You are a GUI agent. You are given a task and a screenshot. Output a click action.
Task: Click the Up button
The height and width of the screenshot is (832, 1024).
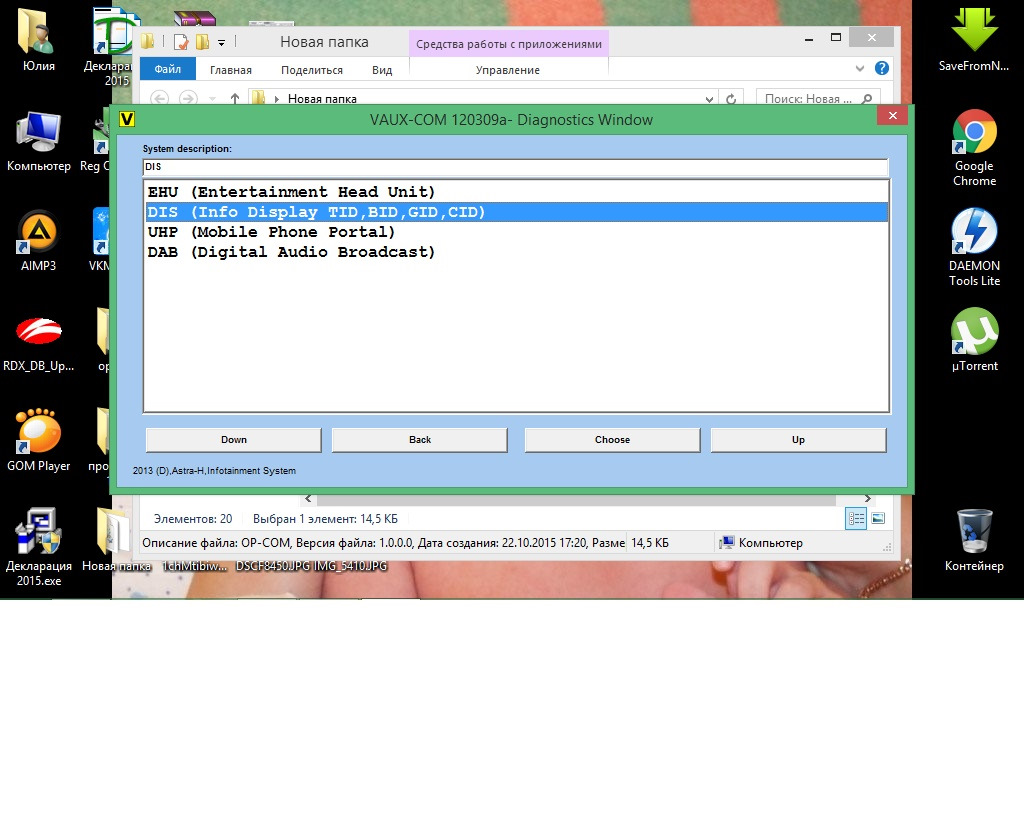coord(798,440)
